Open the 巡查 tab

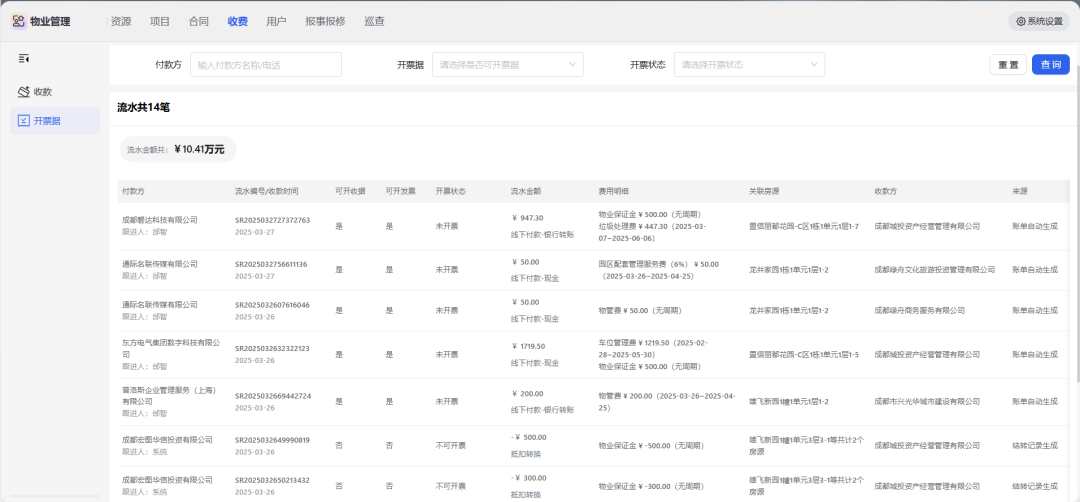tap(374, 21)
